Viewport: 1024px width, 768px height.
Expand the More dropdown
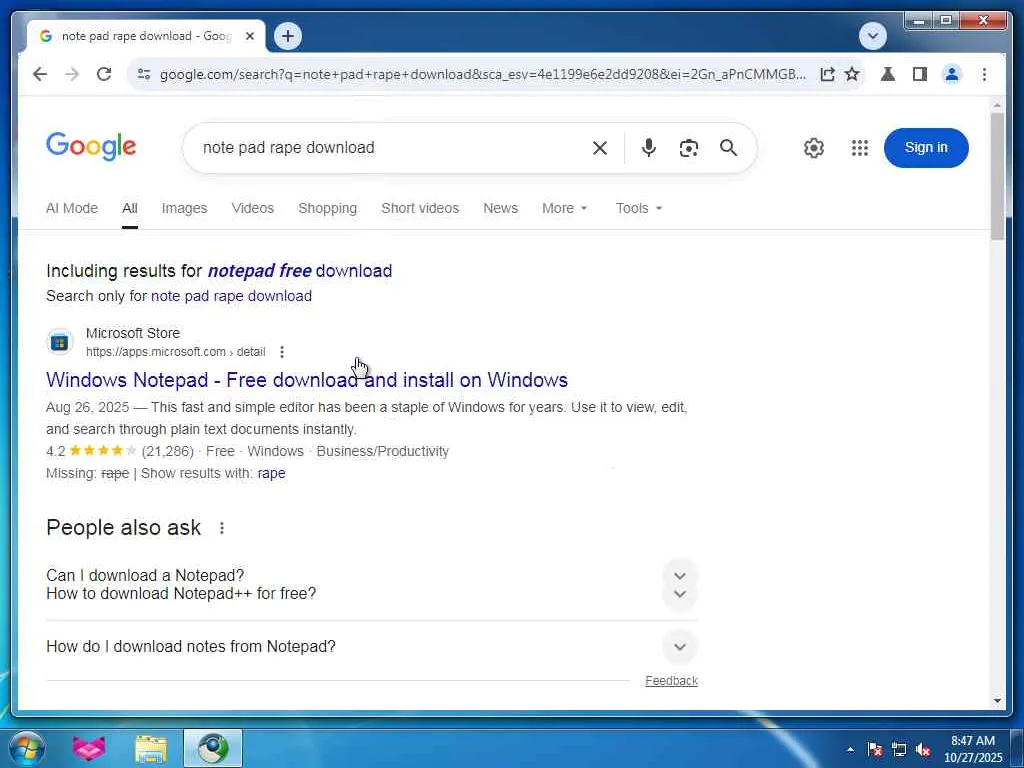(x=565, y=208)
